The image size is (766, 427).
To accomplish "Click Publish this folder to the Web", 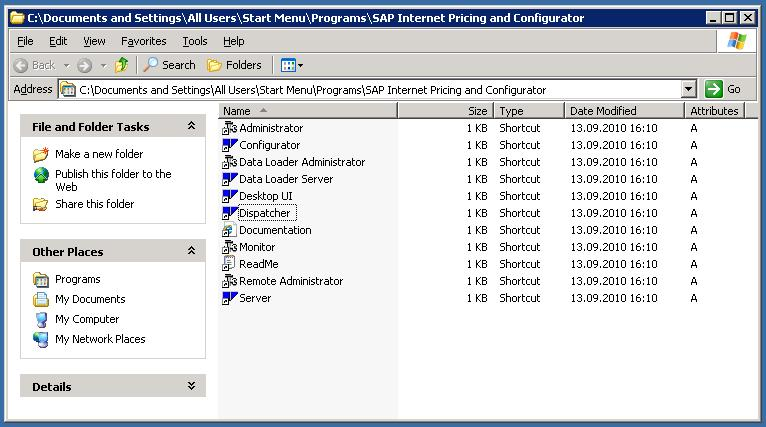I will point(113,180).
